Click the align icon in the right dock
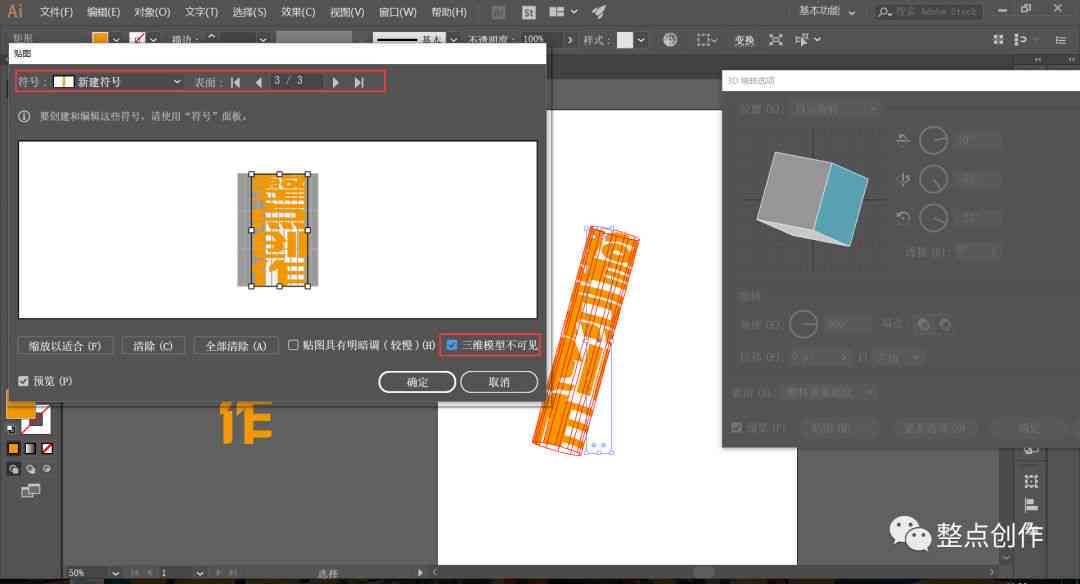1080x584 pixels. 1031,505
